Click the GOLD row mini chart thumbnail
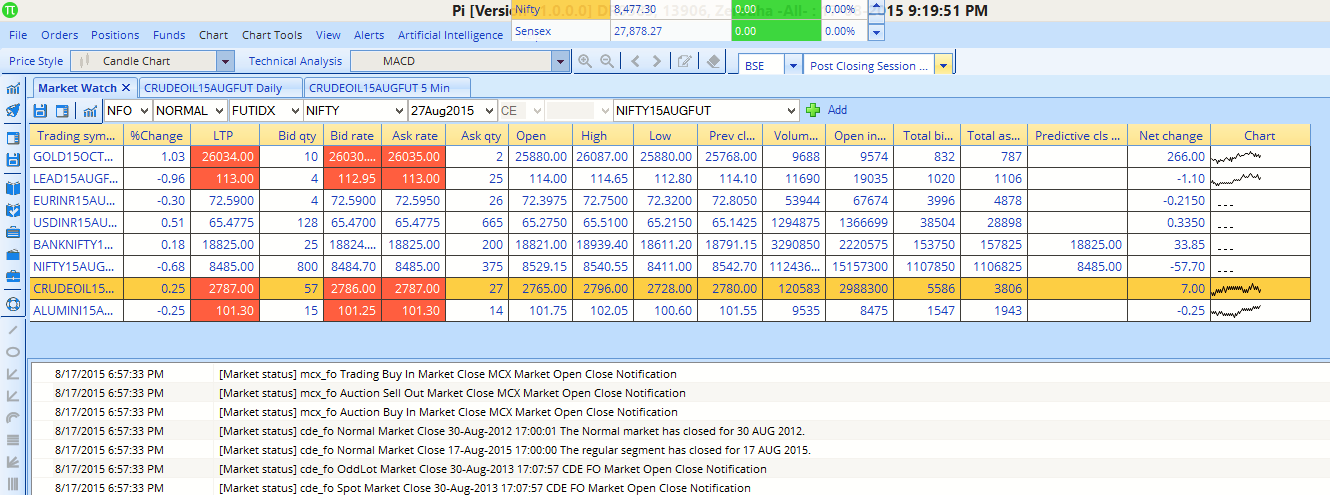The height and width of the screenshot is (495, 1330). pyautogui.click(x=1236, y=157)
